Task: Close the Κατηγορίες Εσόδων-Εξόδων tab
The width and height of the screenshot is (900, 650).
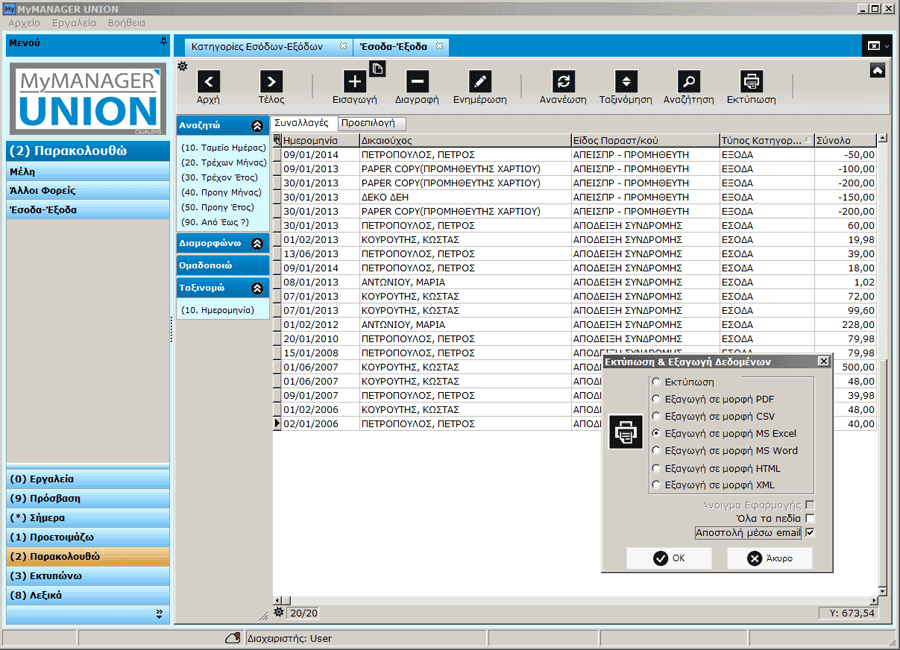Action: click(343, 46)
